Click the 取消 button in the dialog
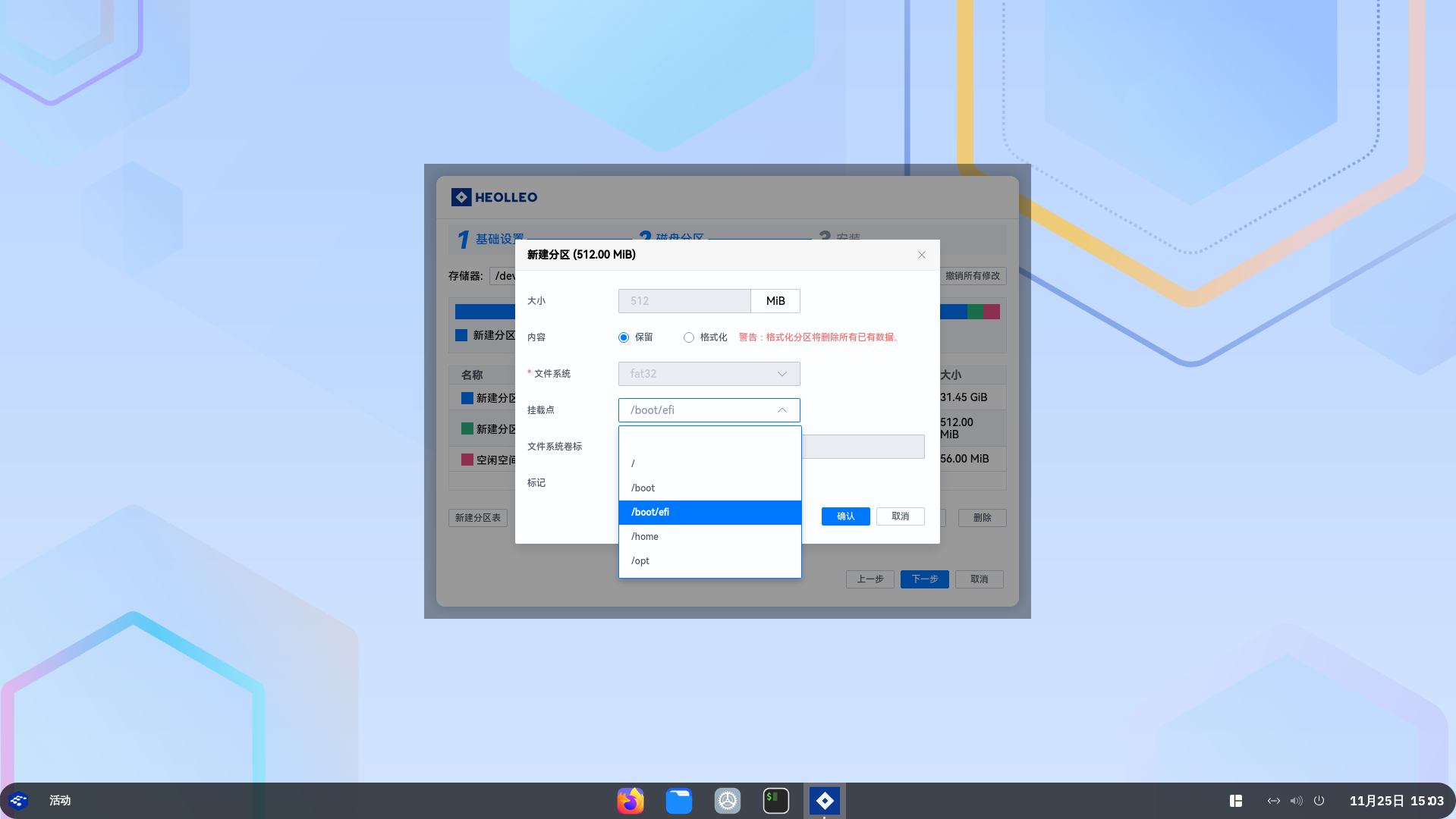This screenshot has width=1456, height=819. tap(900, 516)
